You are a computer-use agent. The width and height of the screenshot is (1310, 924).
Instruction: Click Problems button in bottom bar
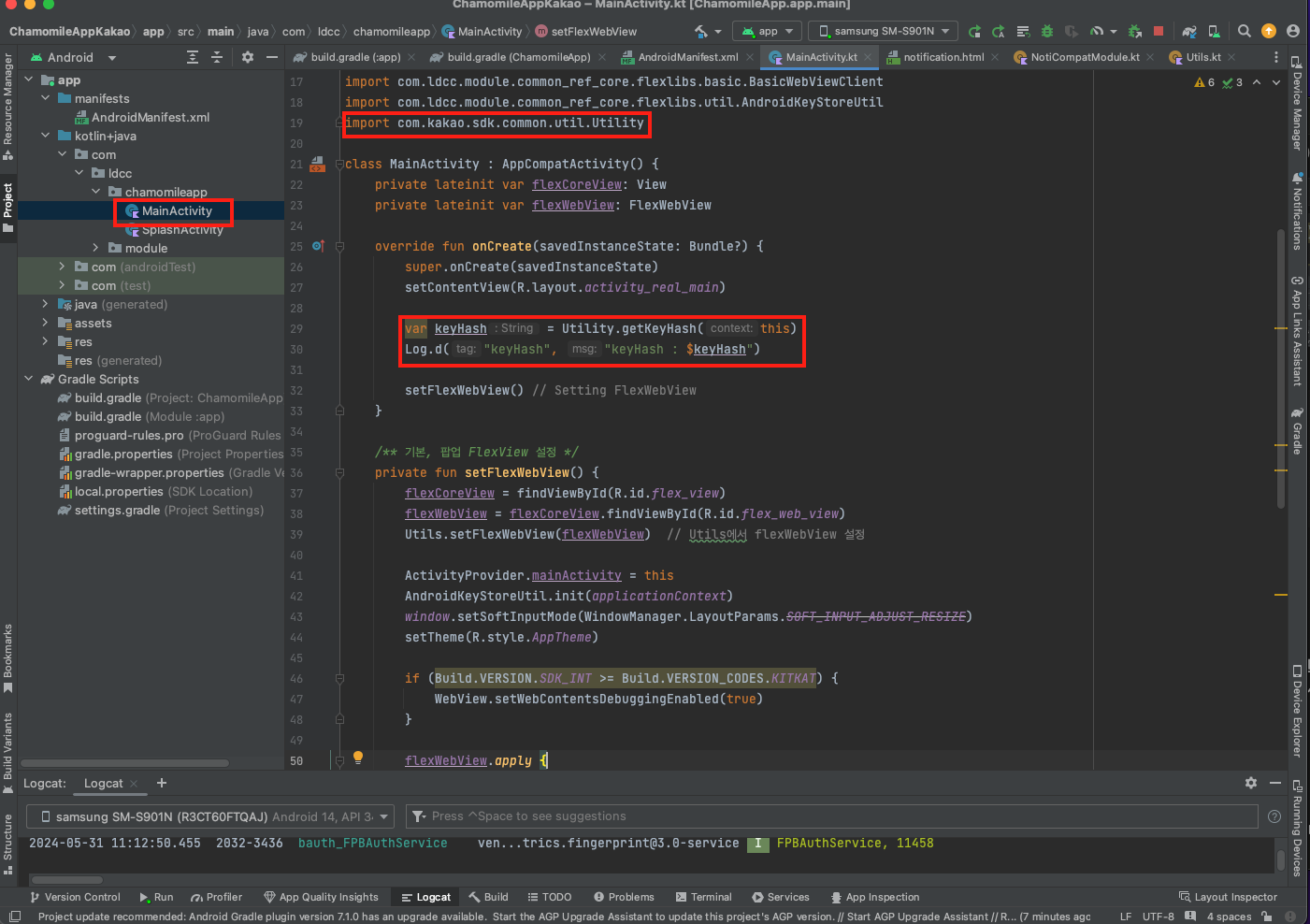[624, 897]
